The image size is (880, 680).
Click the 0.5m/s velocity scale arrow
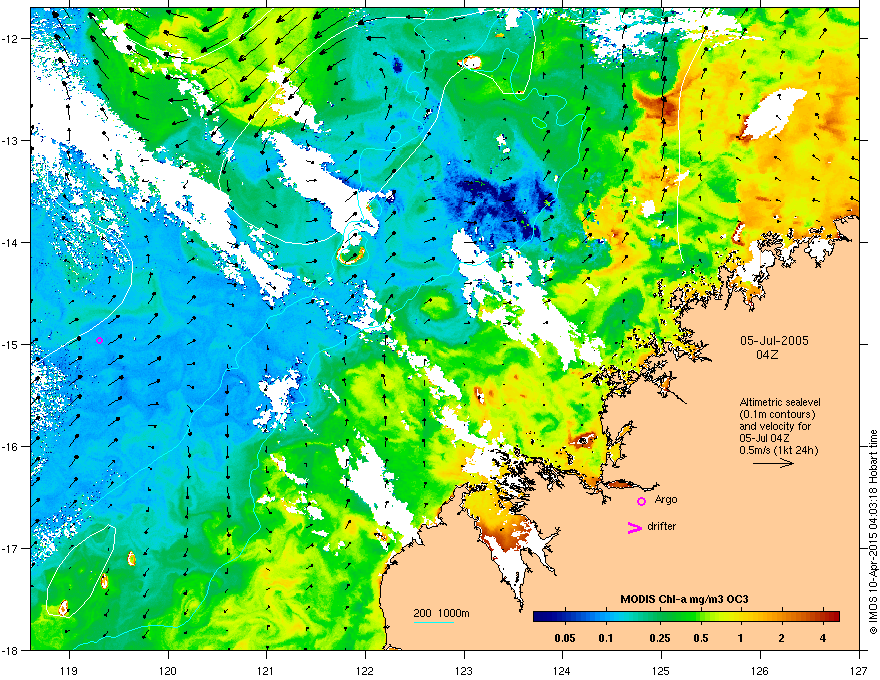pyautogui.click(x=773, y=463)
